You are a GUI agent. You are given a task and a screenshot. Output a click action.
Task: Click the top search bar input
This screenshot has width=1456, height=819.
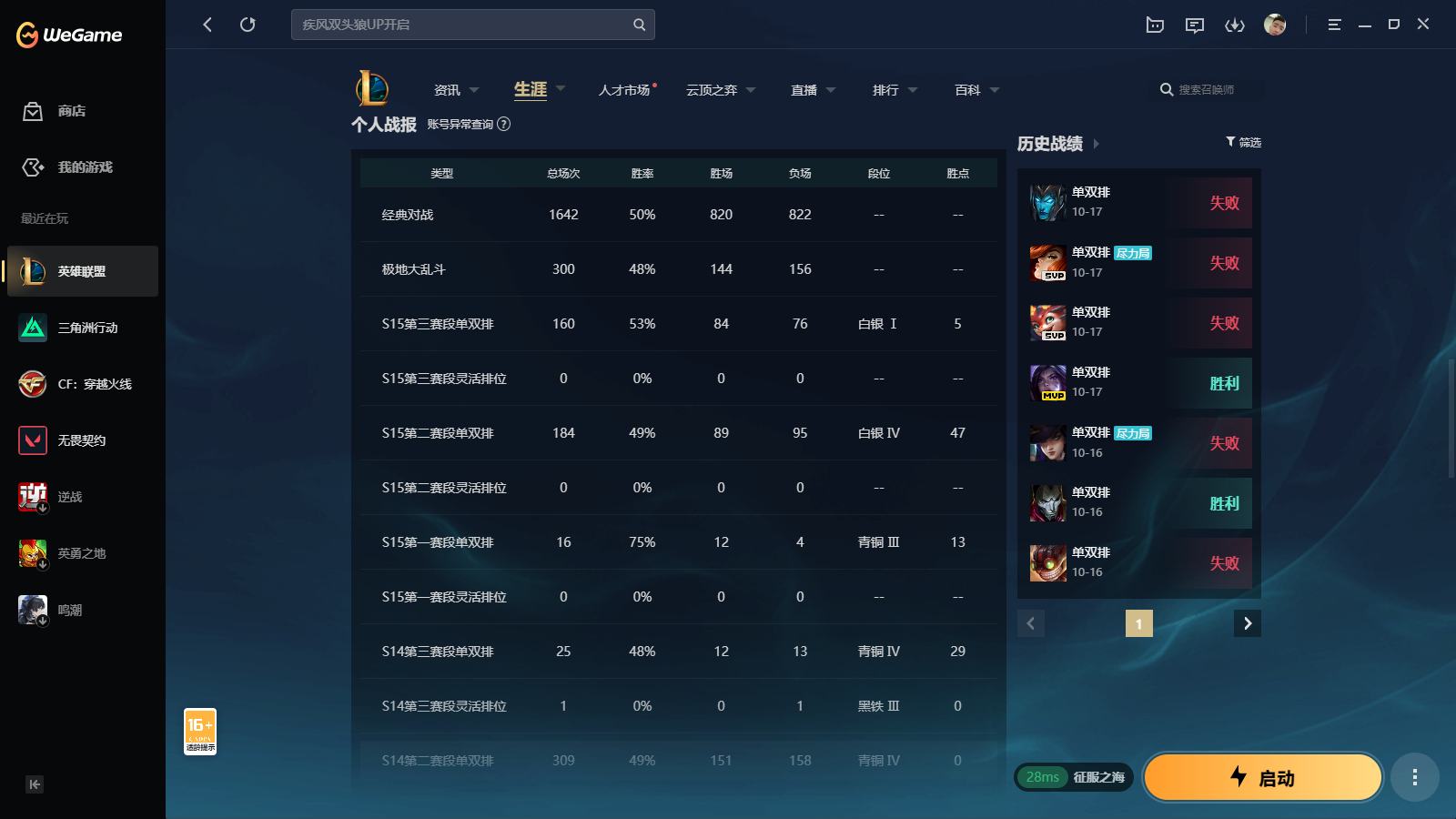pyautogui.click(x=473, y=25)
